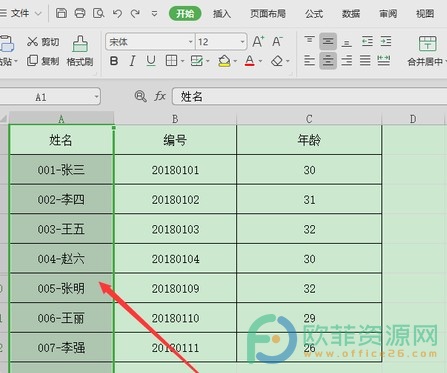Toggle horizontal center alignment
Image resolution: width=447 pixels, height=373 pixels.
[x=328, y=61]
